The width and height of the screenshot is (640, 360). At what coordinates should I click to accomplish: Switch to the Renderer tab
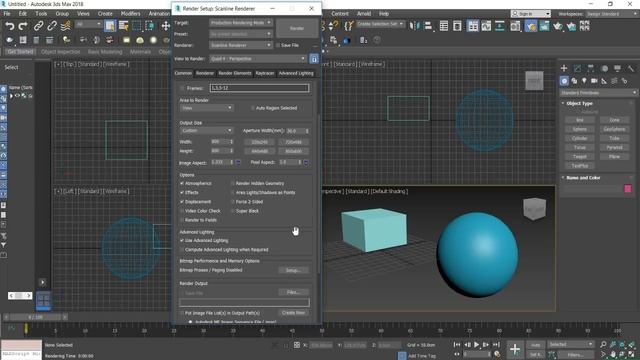tap(205, 73)
